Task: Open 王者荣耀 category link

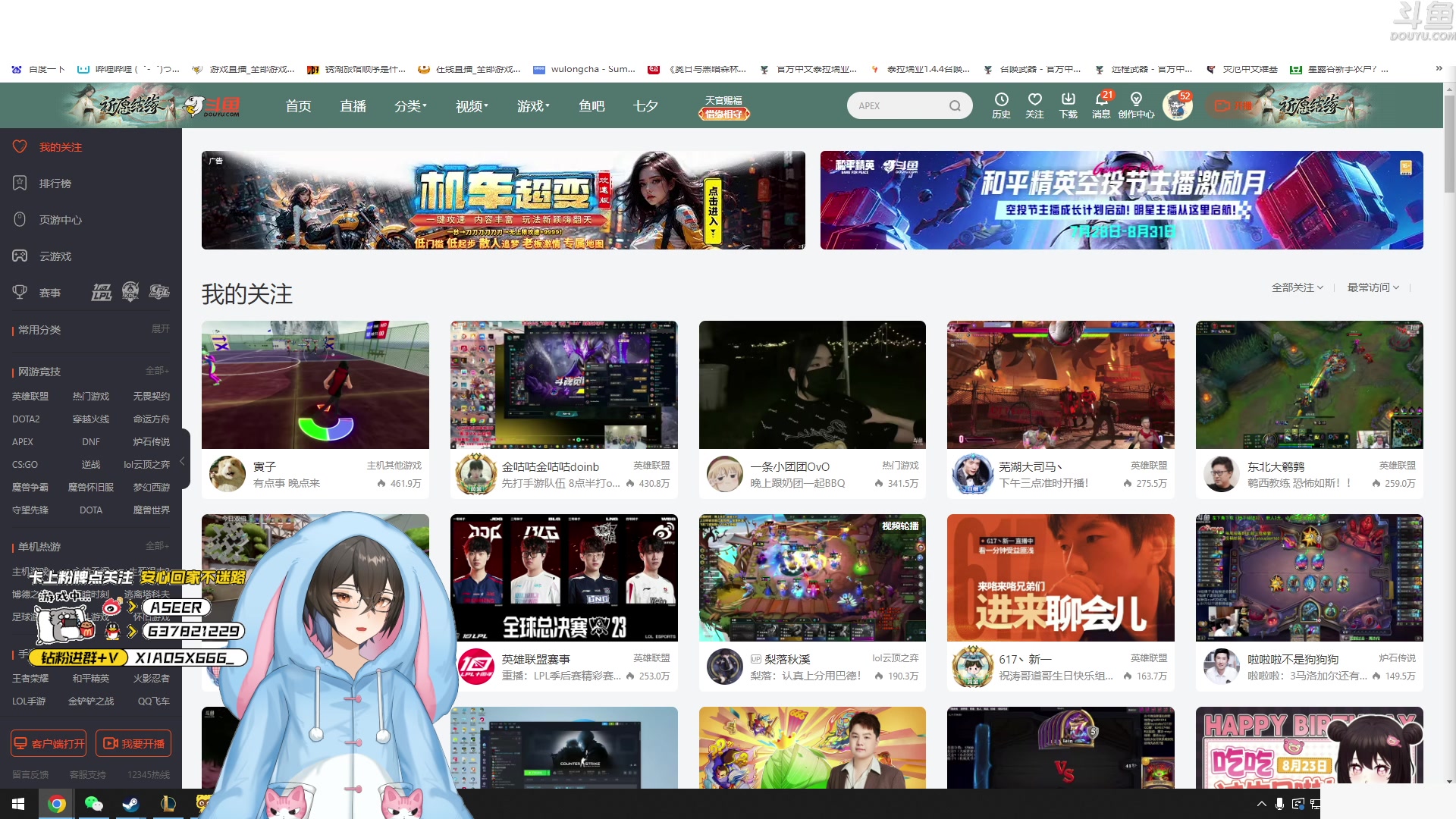Action: coord(30,678)
